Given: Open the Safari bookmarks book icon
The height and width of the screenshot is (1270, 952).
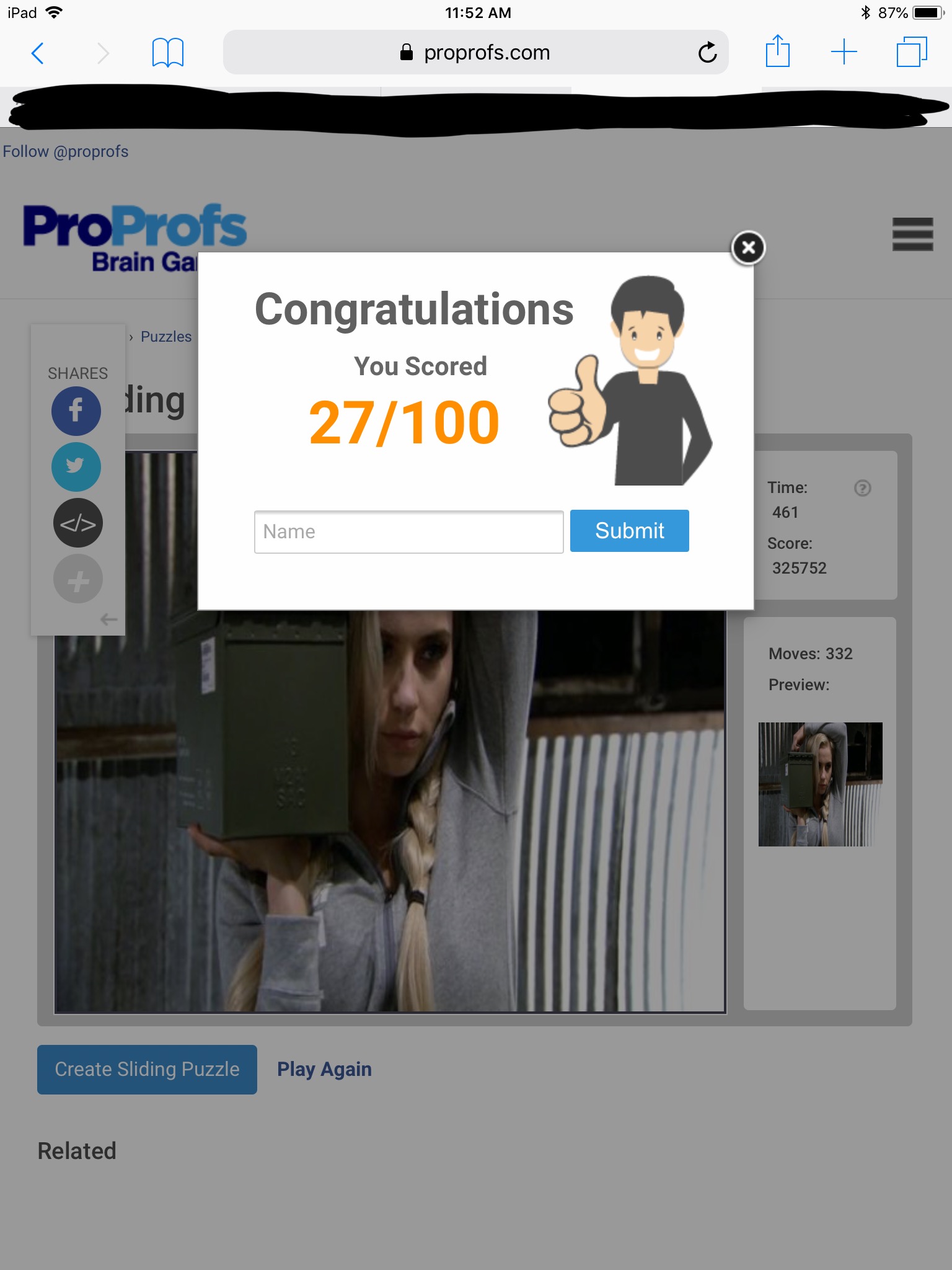Looking at the screenshot, I should 167,53.
